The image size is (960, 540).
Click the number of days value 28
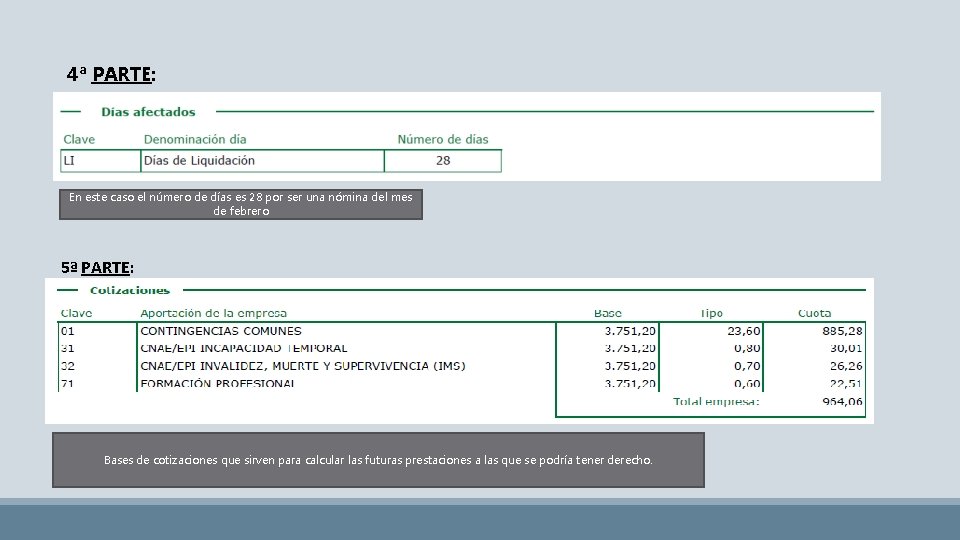(443, 161)
